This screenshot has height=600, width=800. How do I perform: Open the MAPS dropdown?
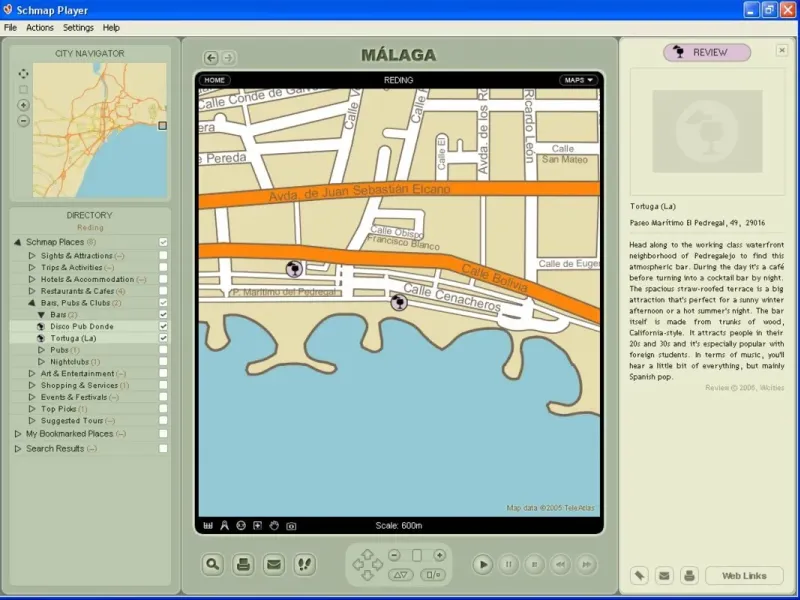[x=579, y=80]
